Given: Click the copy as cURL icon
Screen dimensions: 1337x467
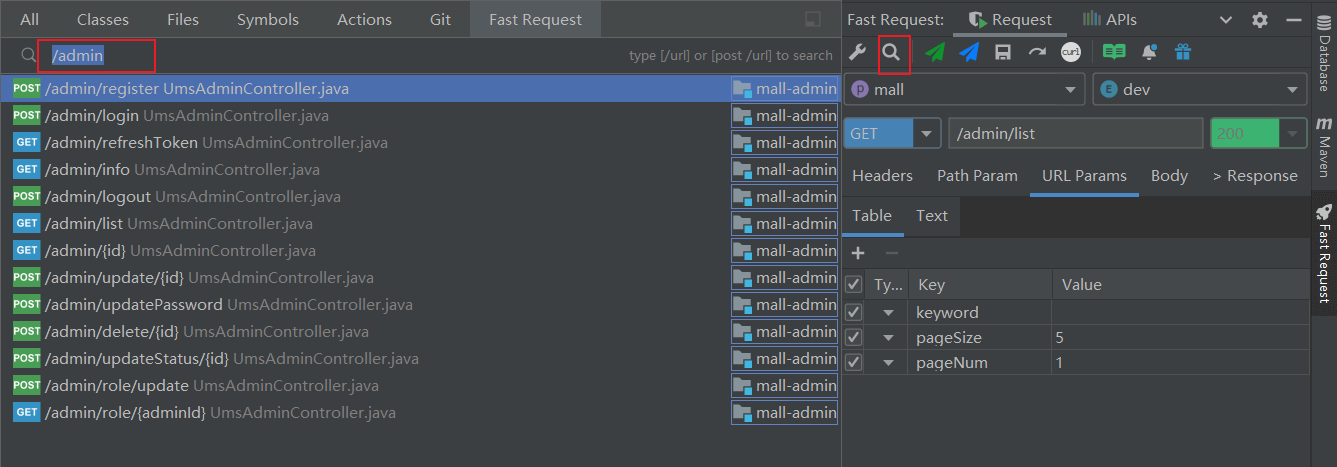Looking at the screenshot, I should point(1070,52).
